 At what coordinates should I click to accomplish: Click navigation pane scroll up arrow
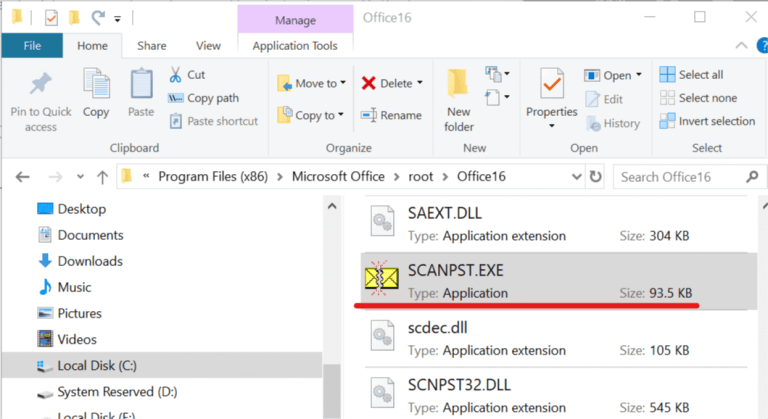tap(332, 206)
